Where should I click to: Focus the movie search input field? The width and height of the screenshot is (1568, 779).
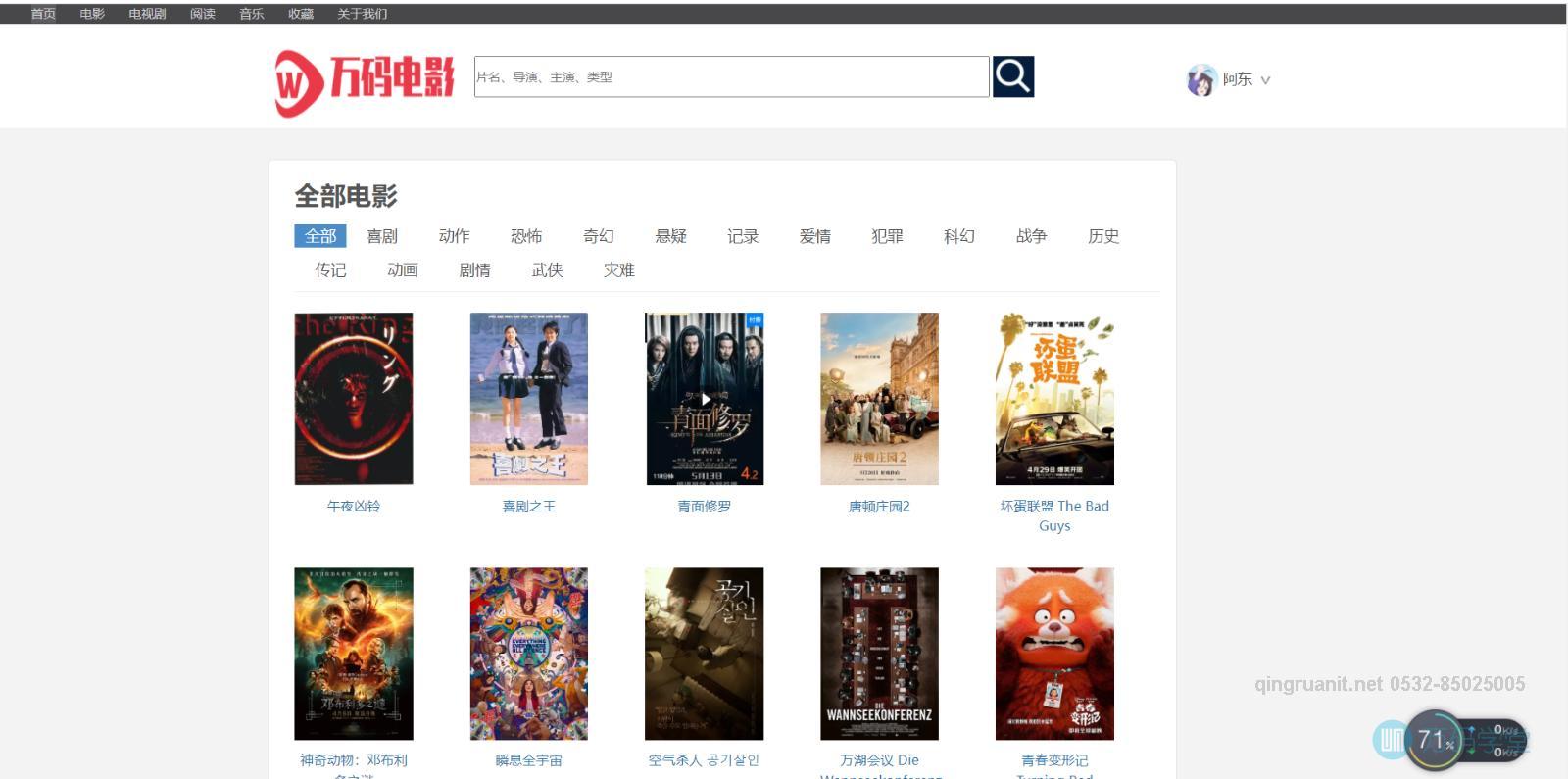731,76
